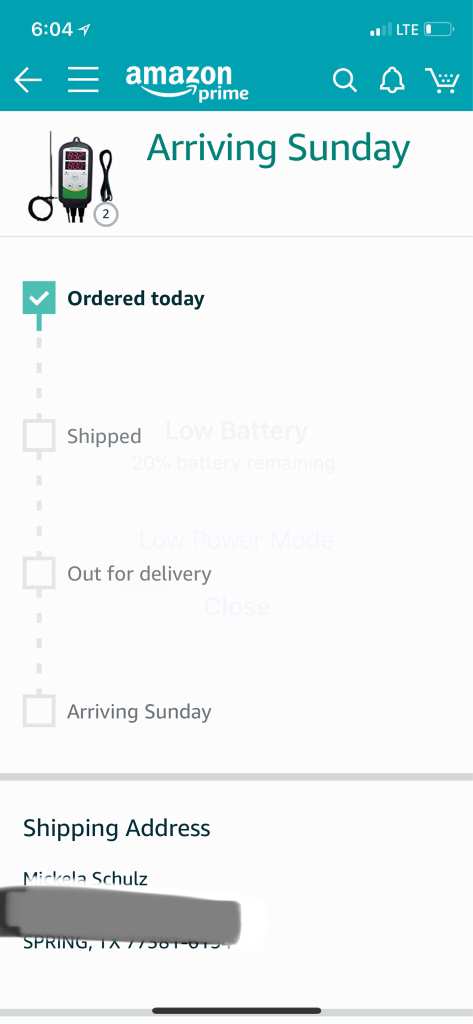Image resolution: width=473 pixels, height=1024 pixels.
Task: Tap the Arriving Sunday heading
Action: click(x=278, y=148)
